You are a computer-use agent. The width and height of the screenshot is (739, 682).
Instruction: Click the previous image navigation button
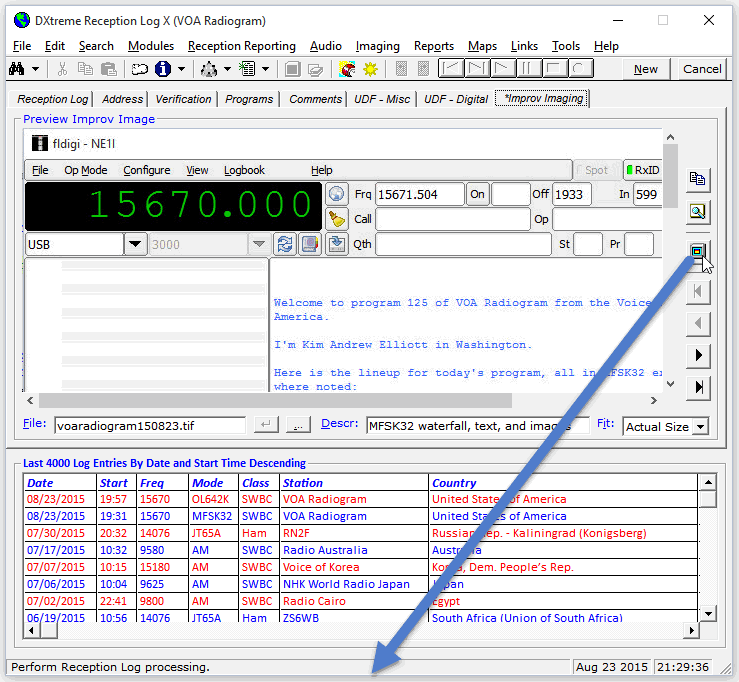point(698,323)
